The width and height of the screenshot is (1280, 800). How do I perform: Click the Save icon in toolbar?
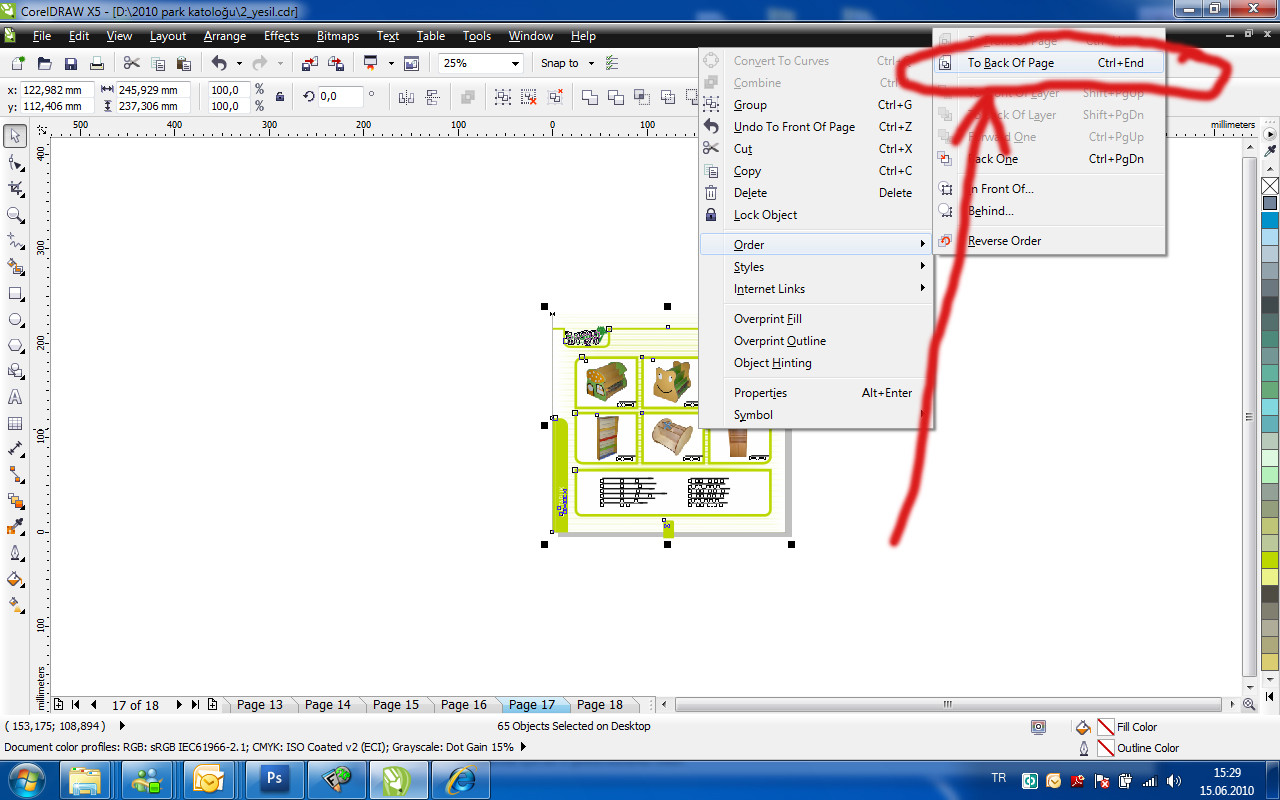pyautogui.click(x=71, y=64)
